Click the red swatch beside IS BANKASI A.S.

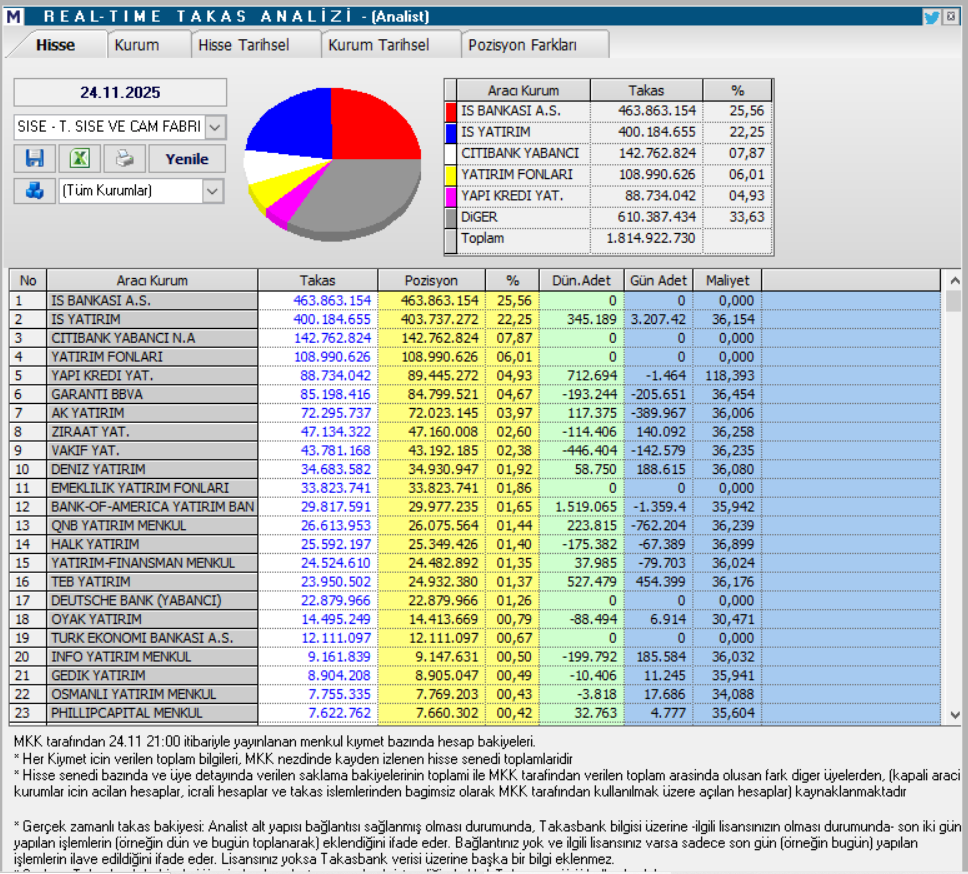tap(451, 112)
